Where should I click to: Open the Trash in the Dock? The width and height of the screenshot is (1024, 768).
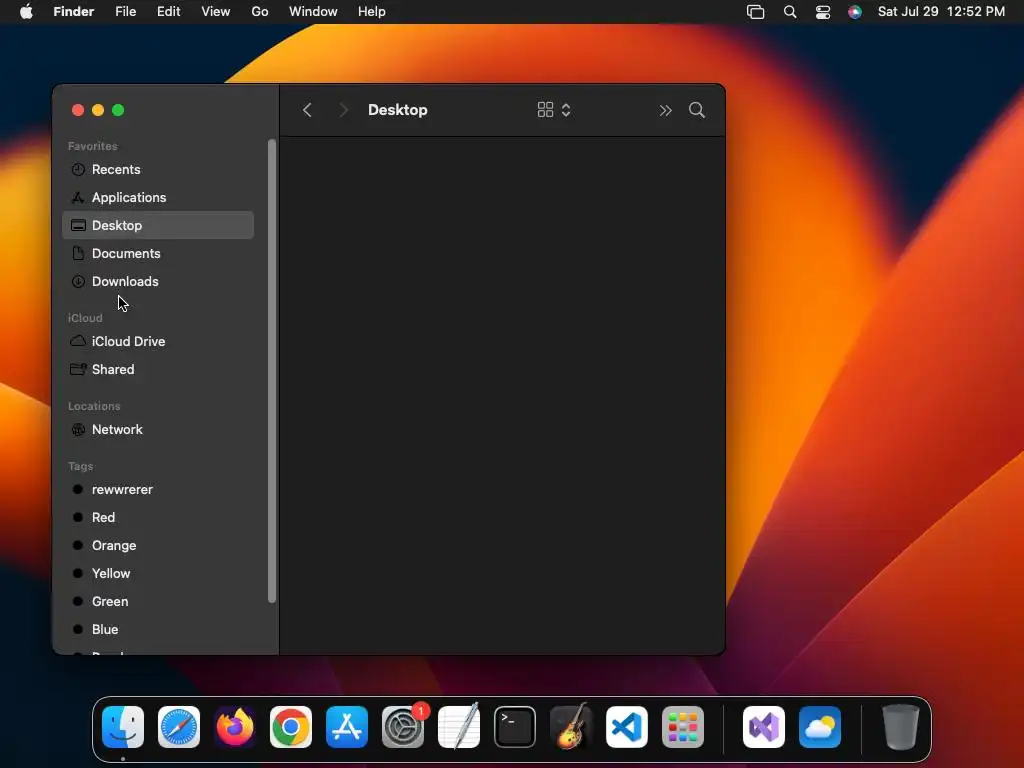pos(901,727)
